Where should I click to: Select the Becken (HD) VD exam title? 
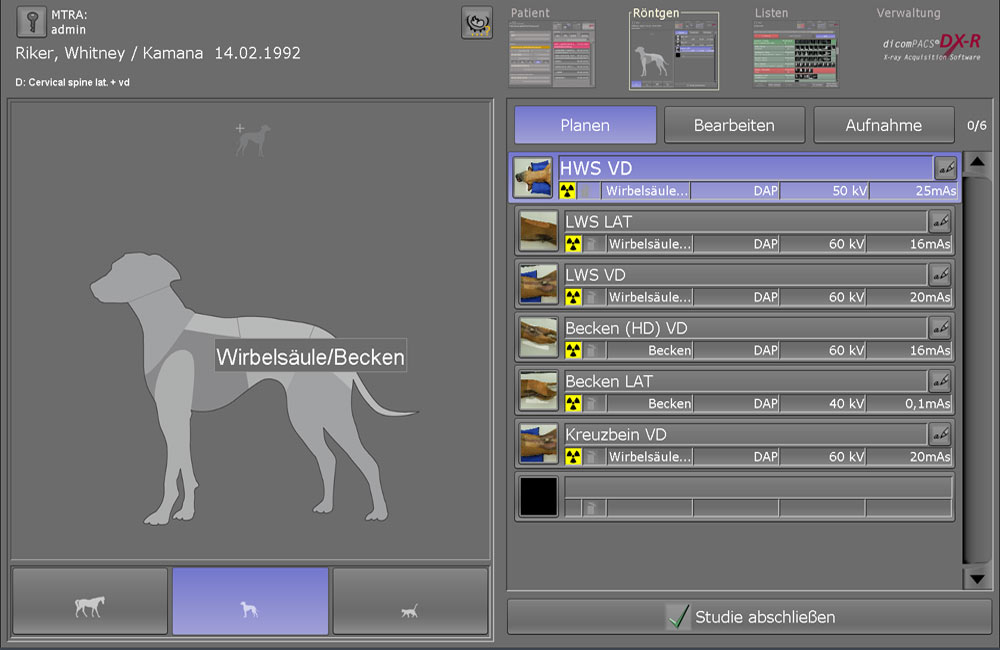(626, 328)
